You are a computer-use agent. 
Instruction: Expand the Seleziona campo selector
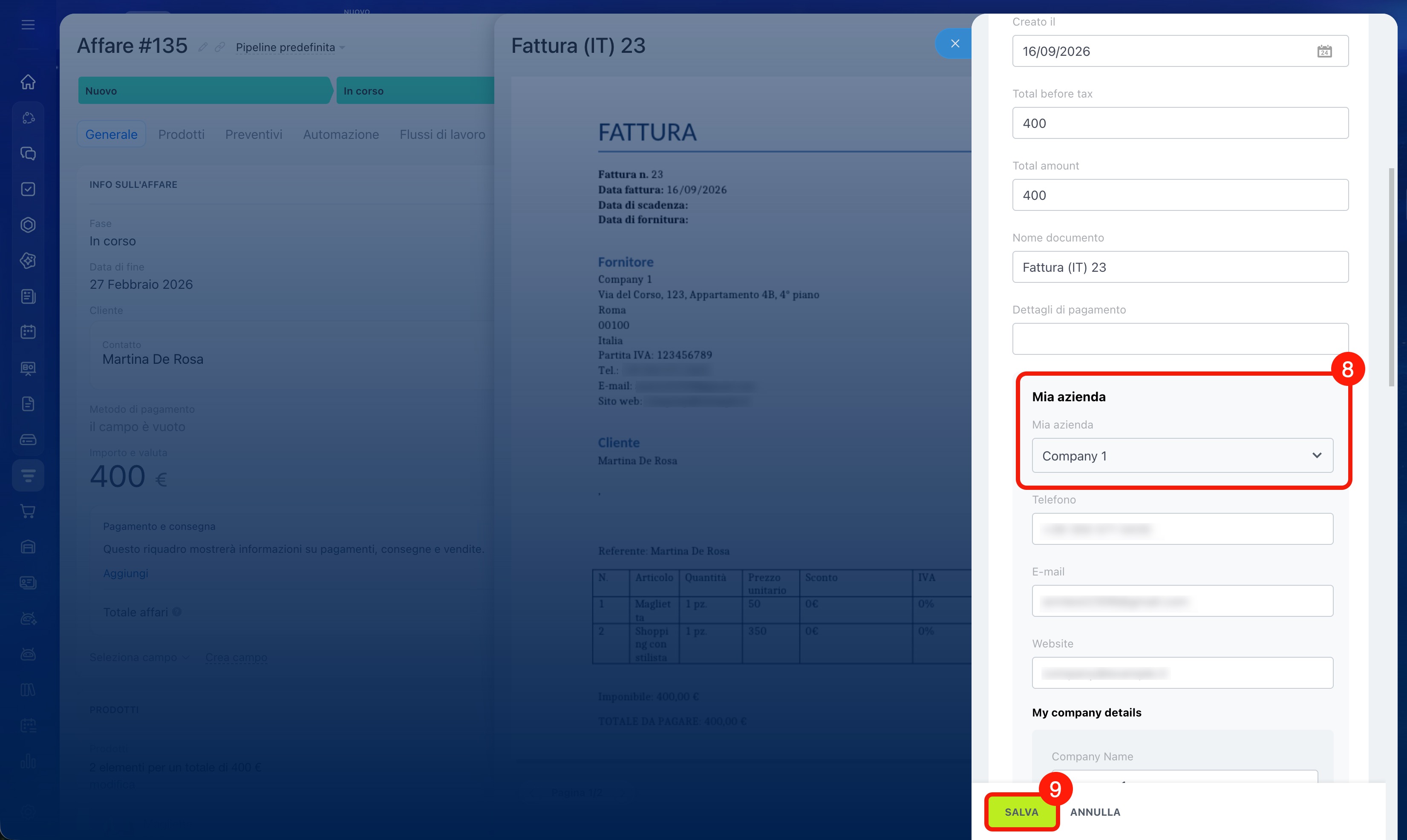tap(139, 657)
